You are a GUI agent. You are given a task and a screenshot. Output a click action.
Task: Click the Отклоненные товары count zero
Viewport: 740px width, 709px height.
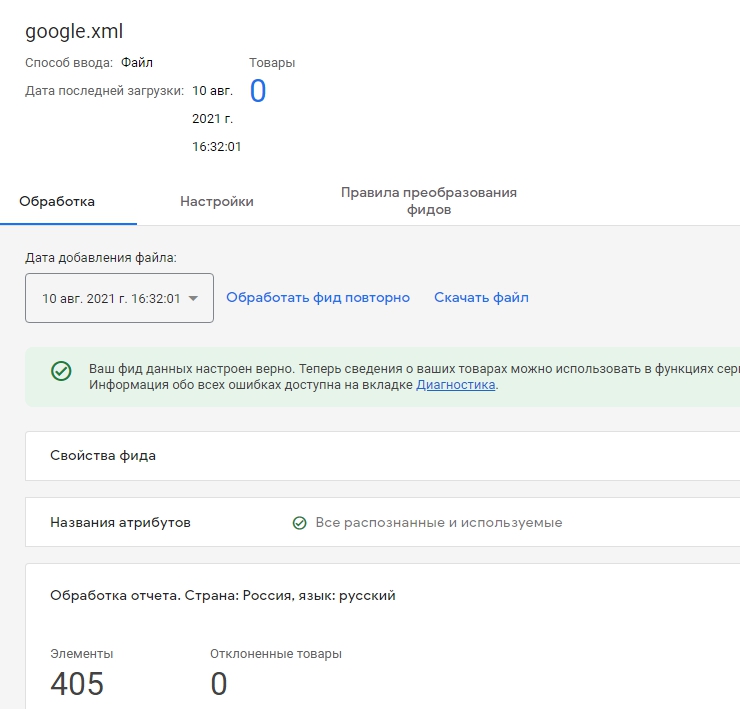[x=219, y=684]
